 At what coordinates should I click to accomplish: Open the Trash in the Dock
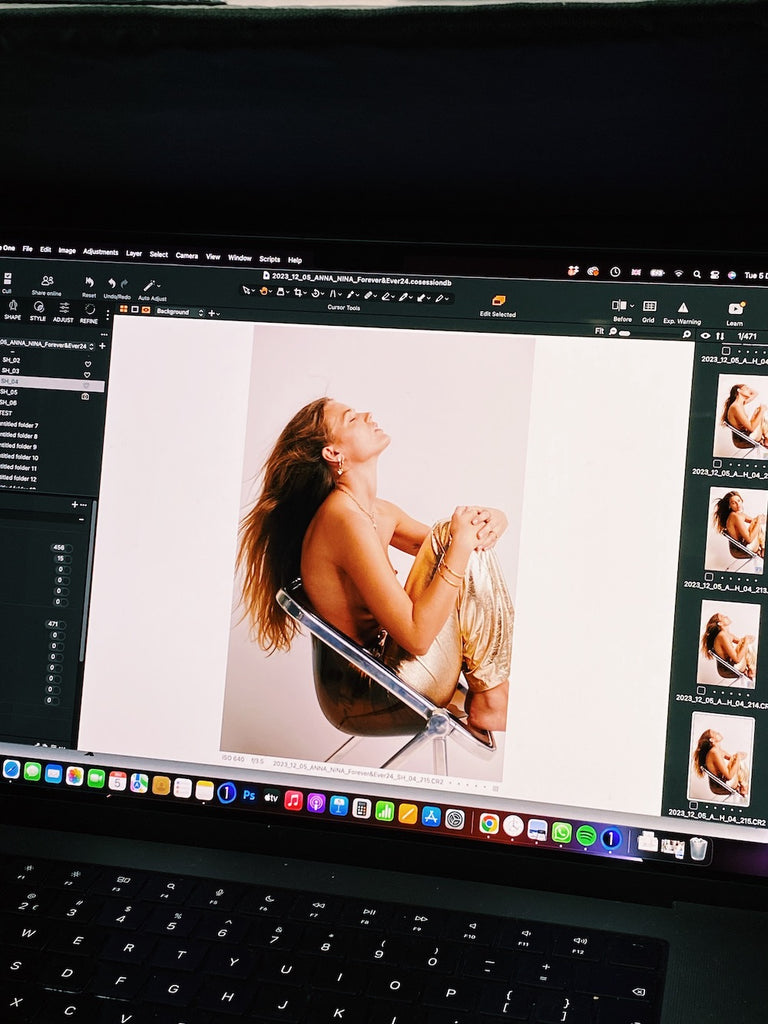coord(698,848)
